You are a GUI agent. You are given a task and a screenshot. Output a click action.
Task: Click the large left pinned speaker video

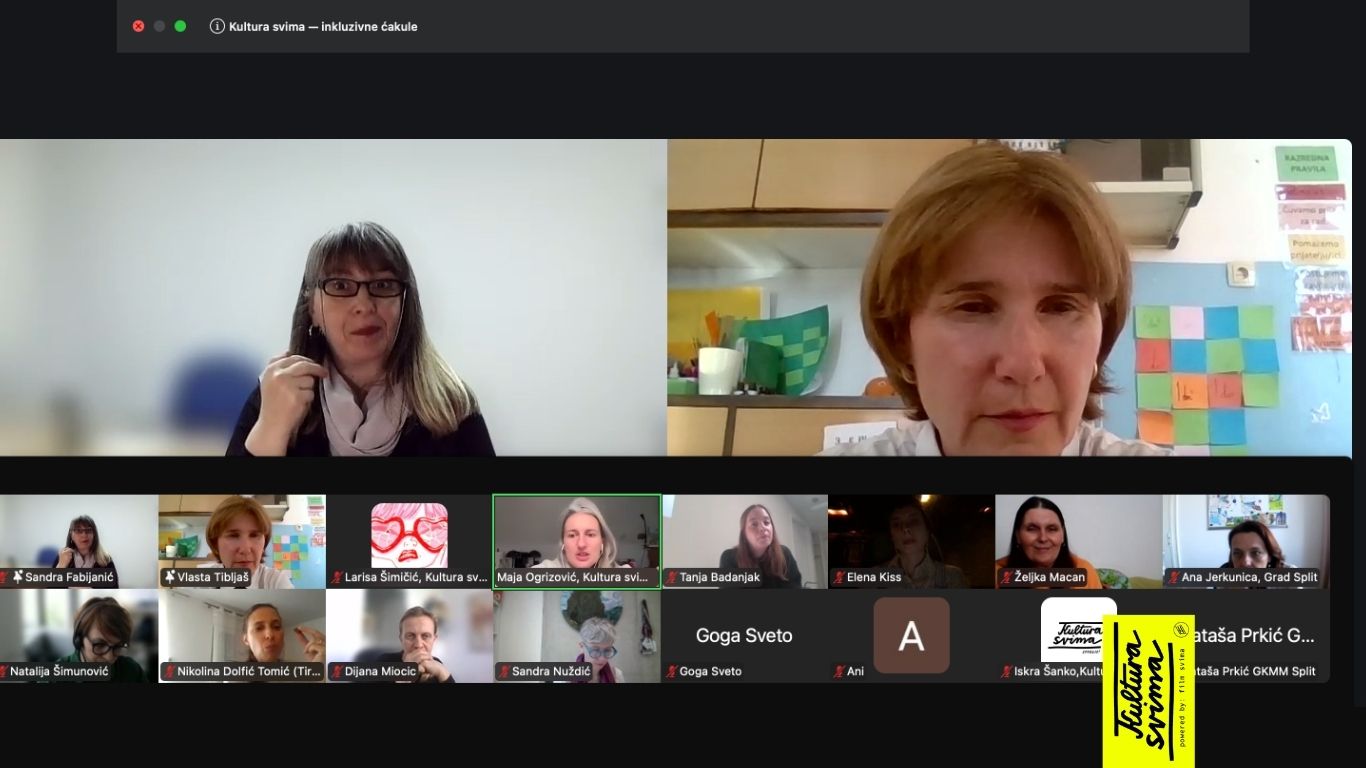coord(333,297)
